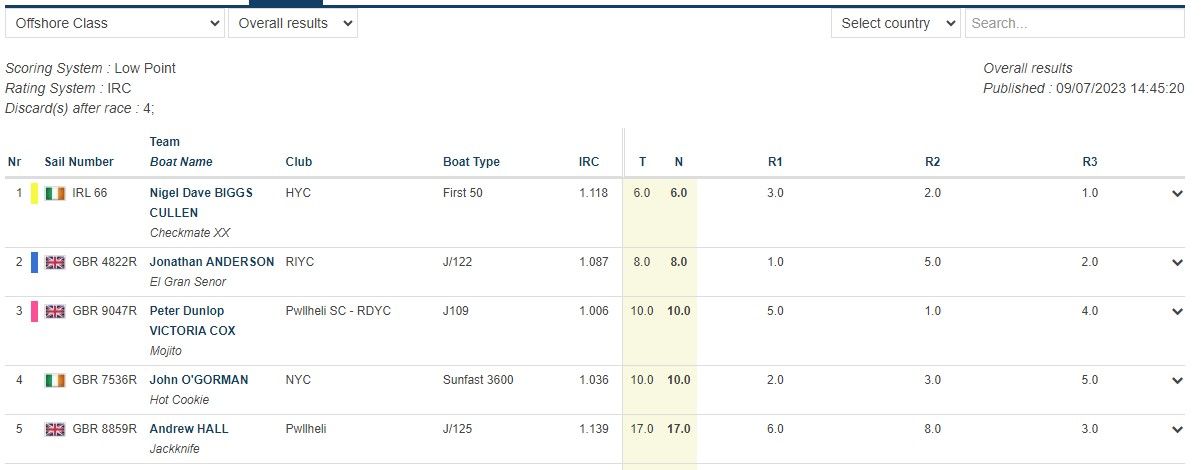The image size is (1204, 470).
Task: Expand details for El Gran Senor row
Action: point(1177,263)
